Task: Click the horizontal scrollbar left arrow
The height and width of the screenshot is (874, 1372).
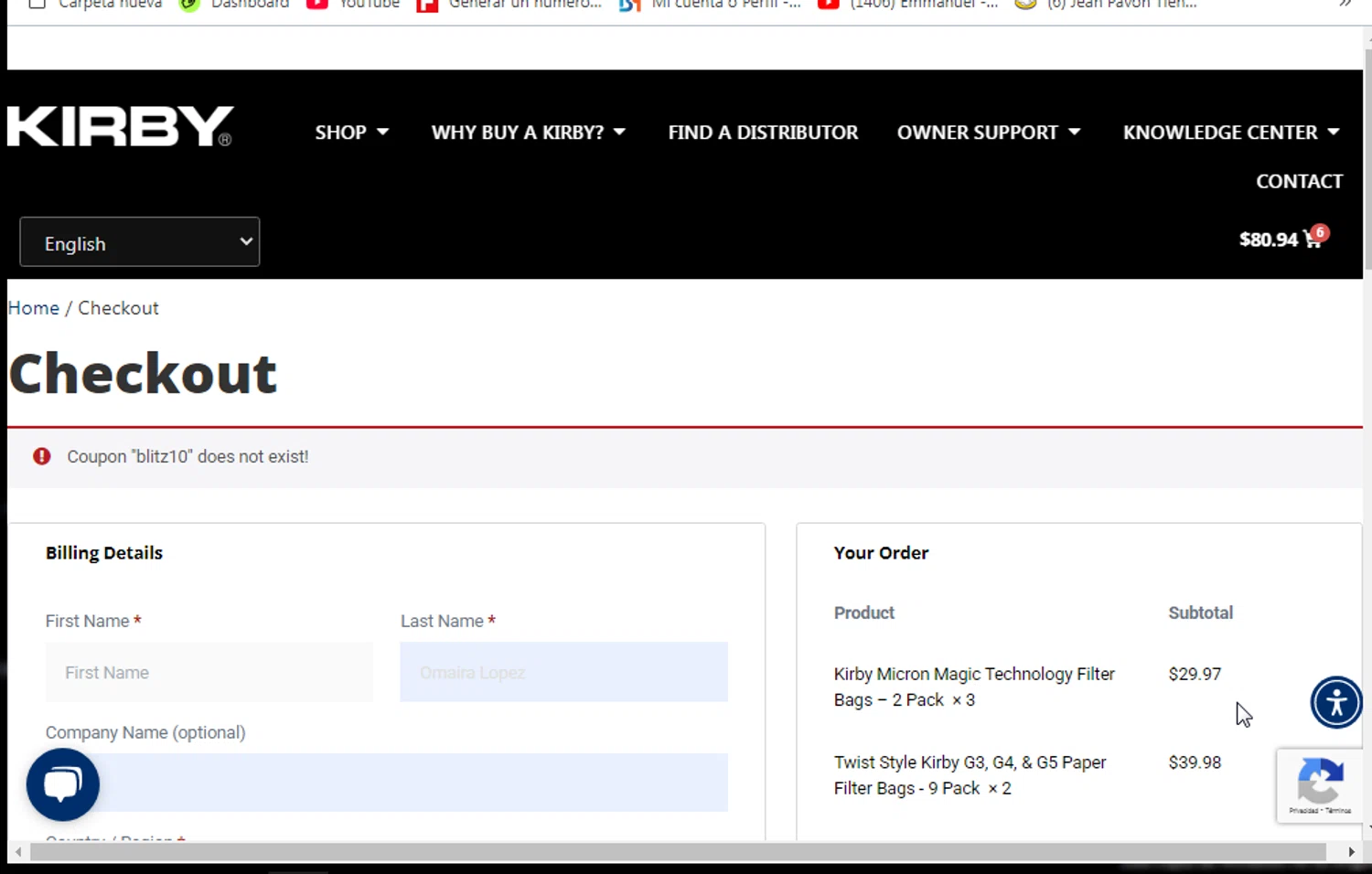Action: [17, 852]
